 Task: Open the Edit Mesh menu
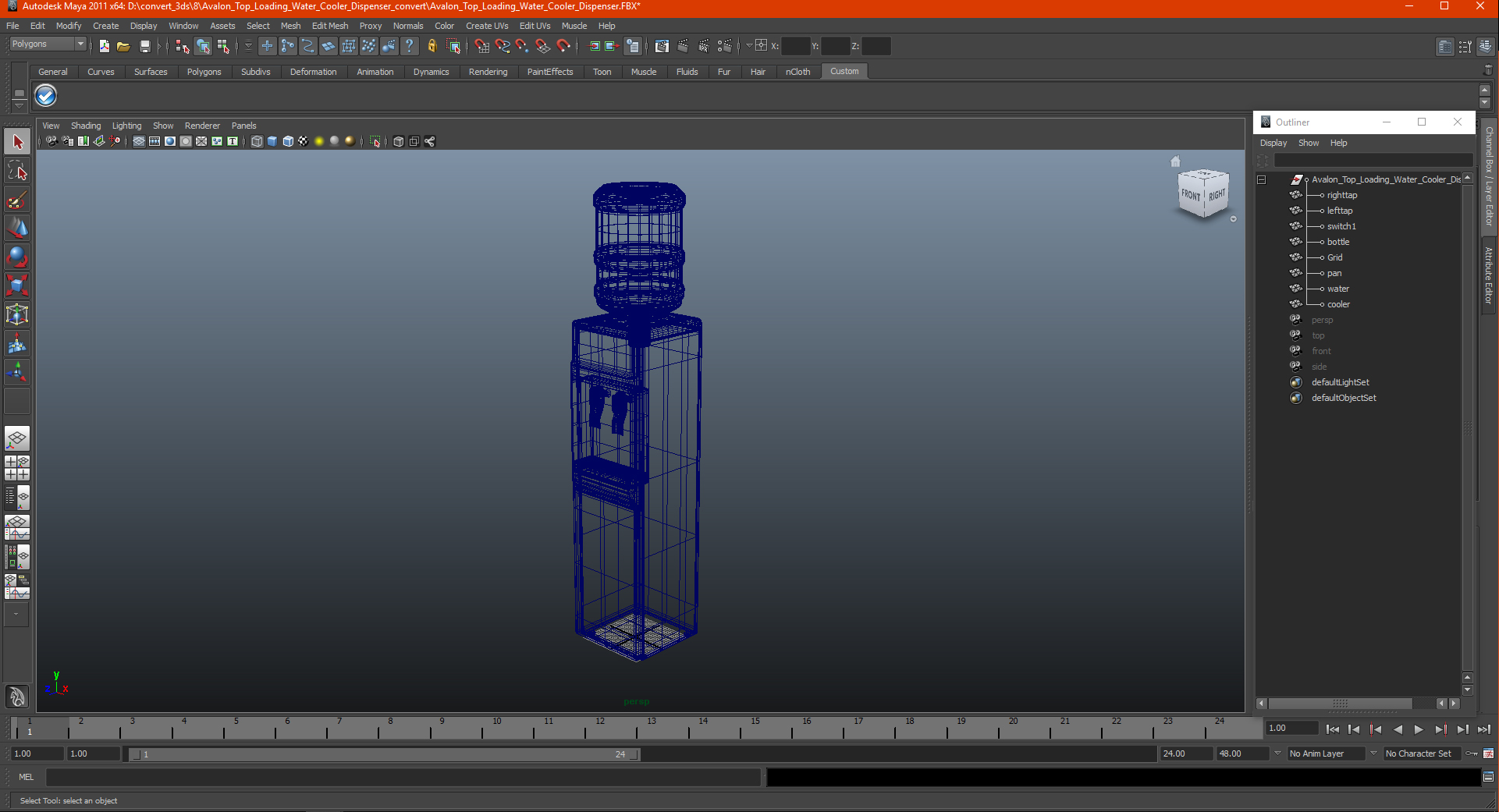(x=330, y=26)
